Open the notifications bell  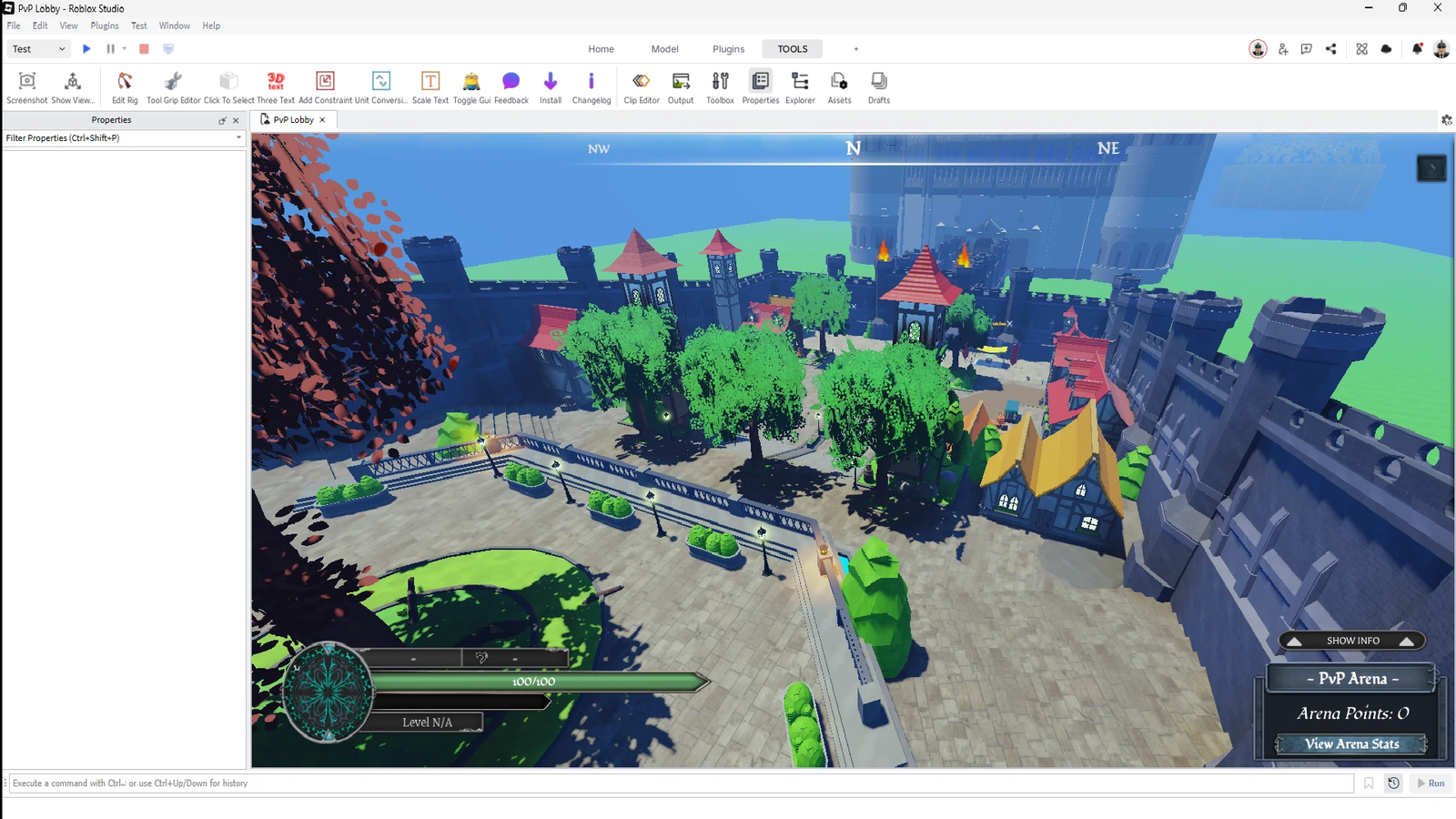click(x=1417, y=49)
